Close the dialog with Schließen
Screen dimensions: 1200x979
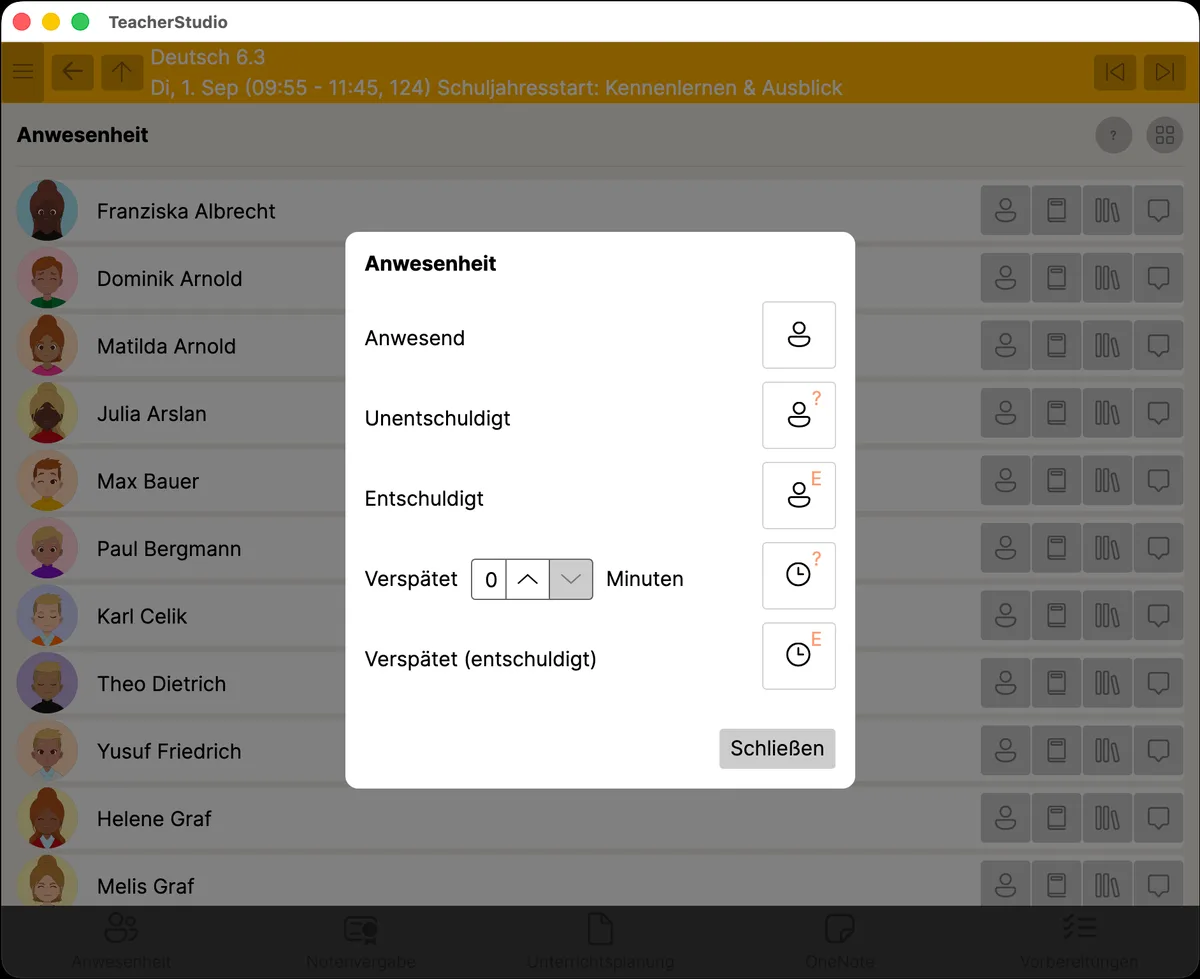777,748
